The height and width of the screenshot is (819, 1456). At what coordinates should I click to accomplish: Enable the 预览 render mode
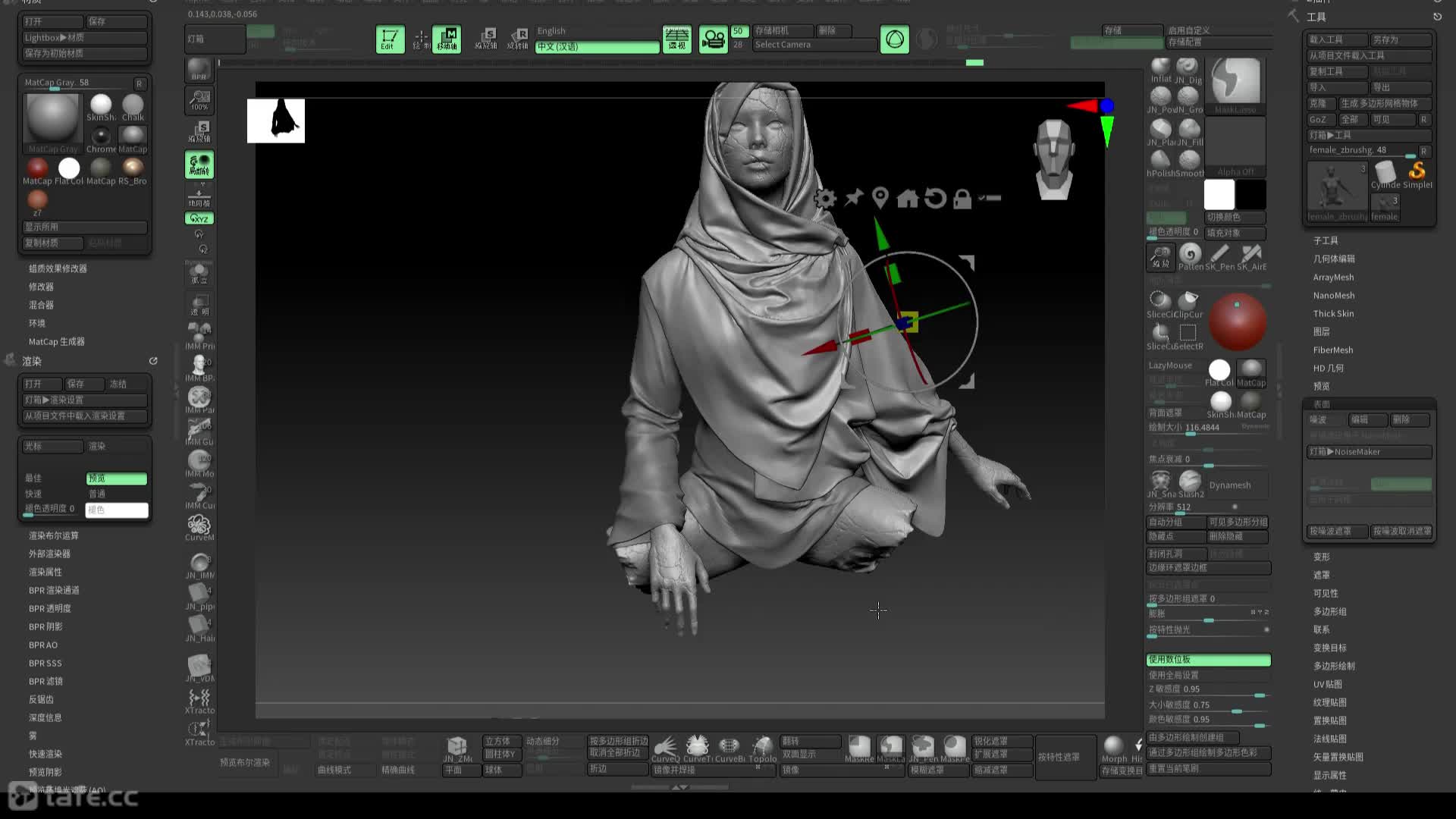(x=116, y=479)
